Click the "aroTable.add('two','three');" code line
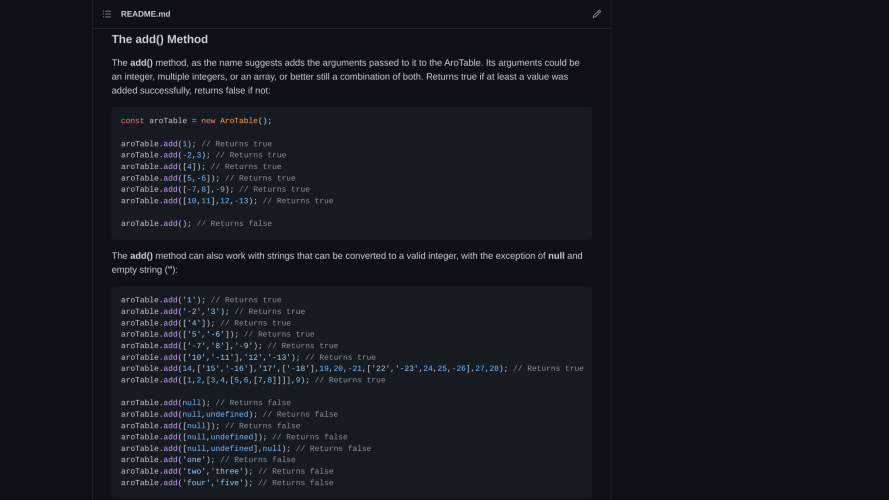Image resolution: width=889 pixels, height=500 pixels. coord(227,471)
